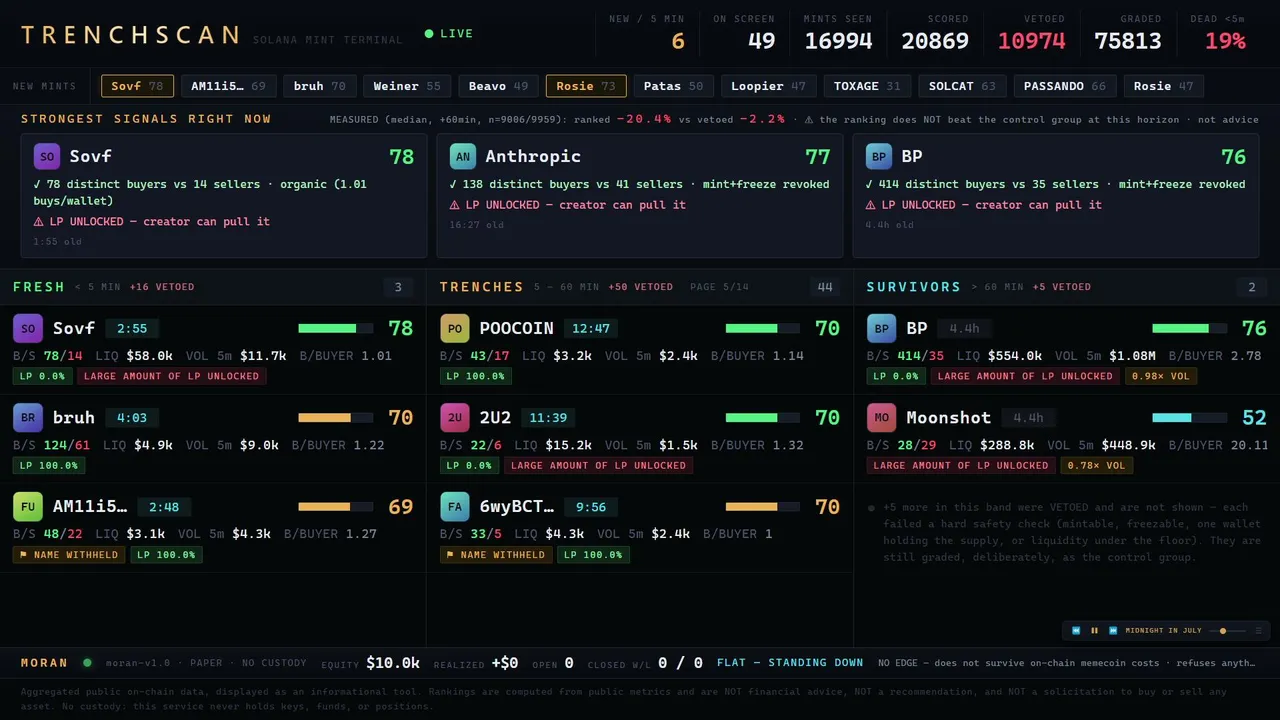Click the TRENCHSCAN logo title
Screen dimensions: 1280x720
coord(131,35)
